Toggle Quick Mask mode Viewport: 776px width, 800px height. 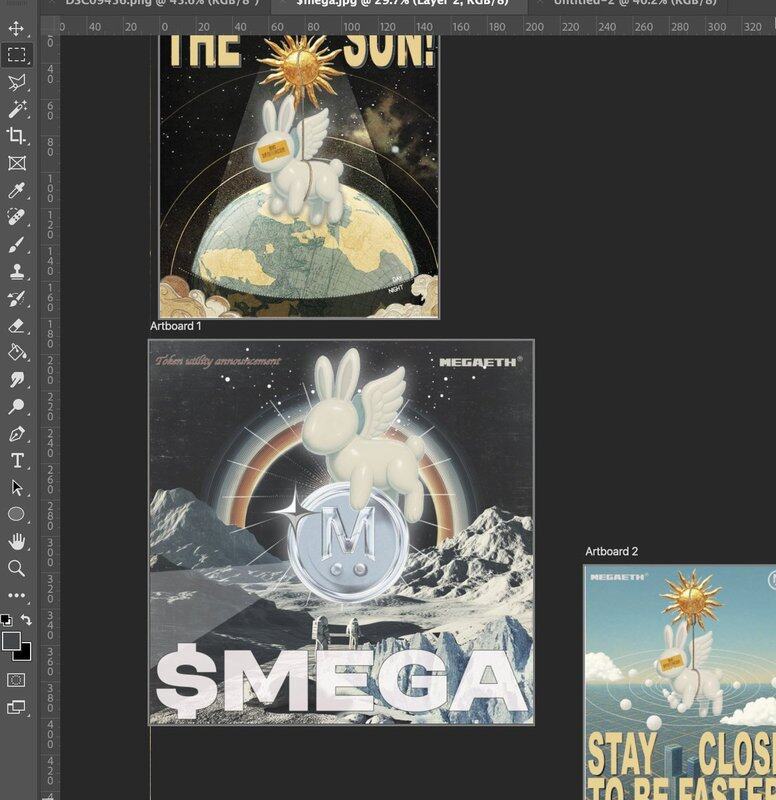16,680
